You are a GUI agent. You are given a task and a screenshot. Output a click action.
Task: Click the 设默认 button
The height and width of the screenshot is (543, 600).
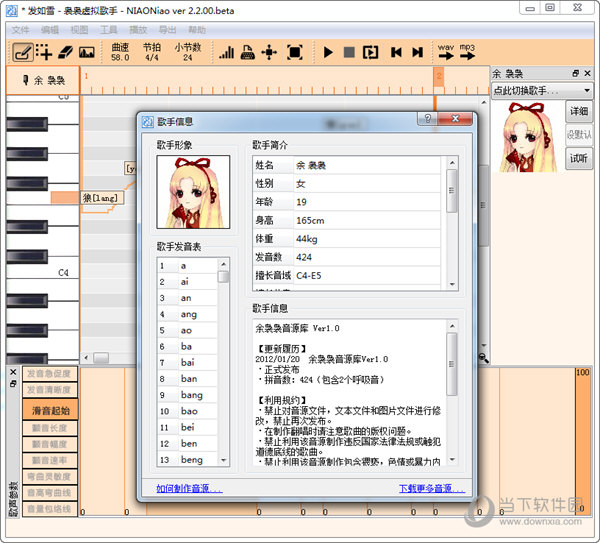coord(579,135)
